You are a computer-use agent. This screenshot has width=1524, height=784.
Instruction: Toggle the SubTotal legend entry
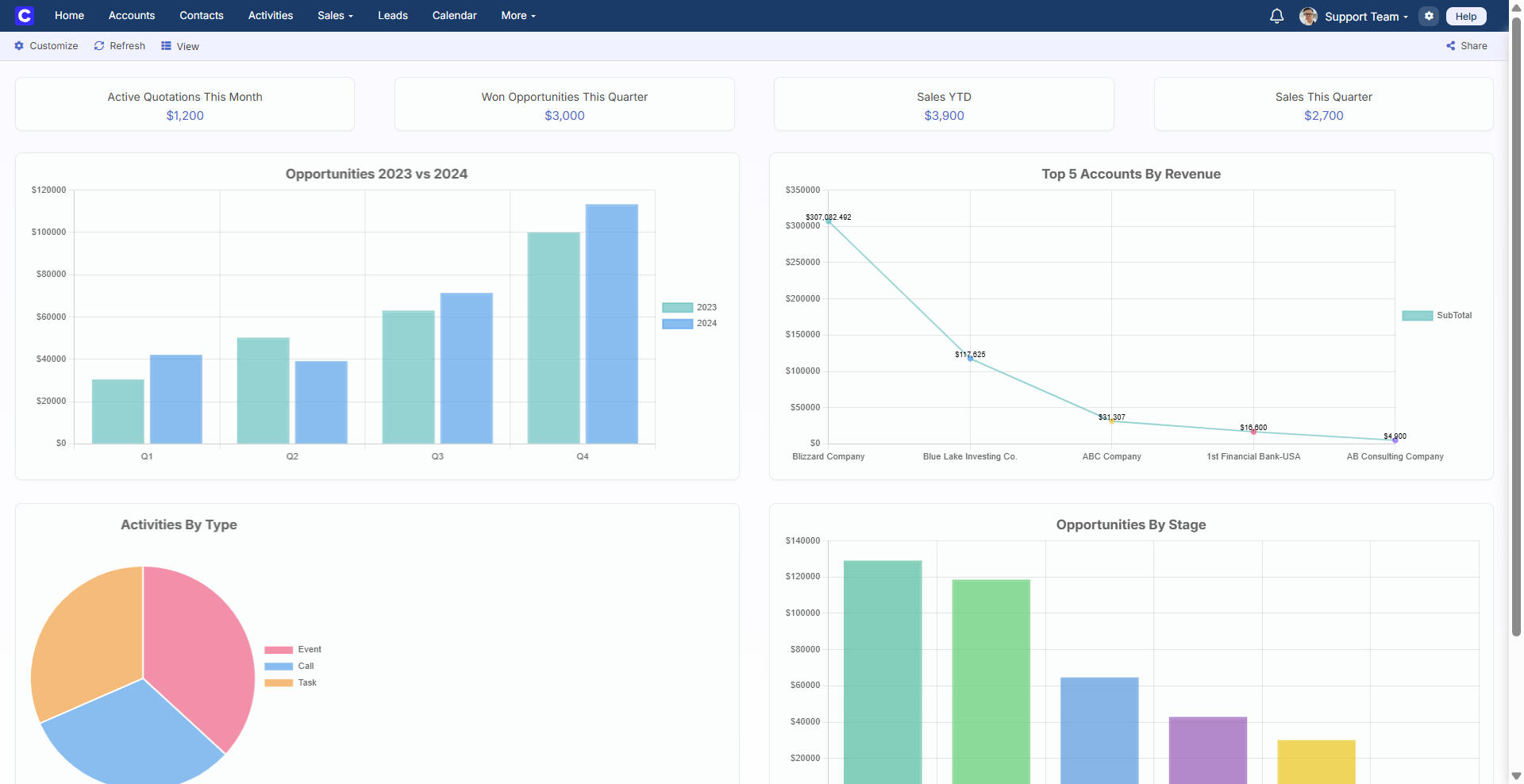click(1437, 315)
